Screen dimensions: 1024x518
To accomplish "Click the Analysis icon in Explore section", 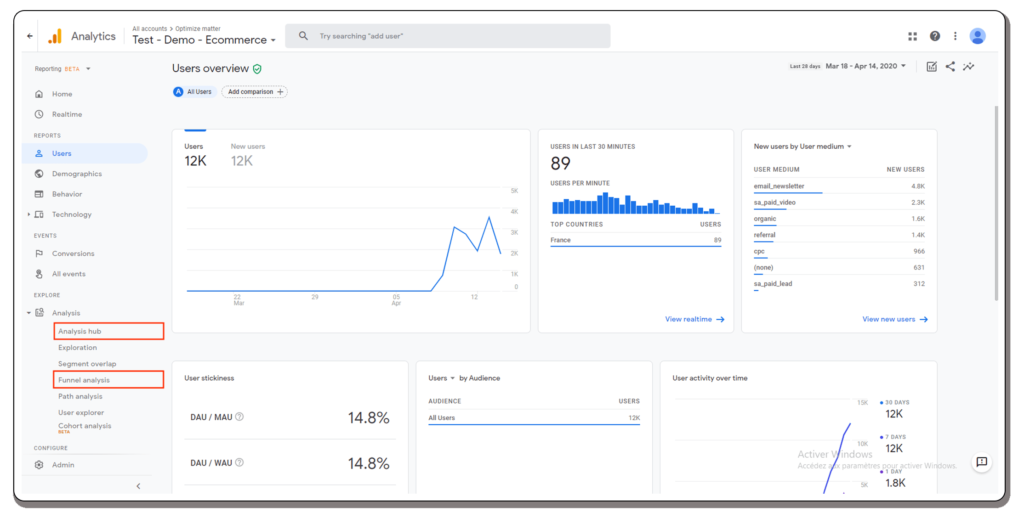I will 40,313.
